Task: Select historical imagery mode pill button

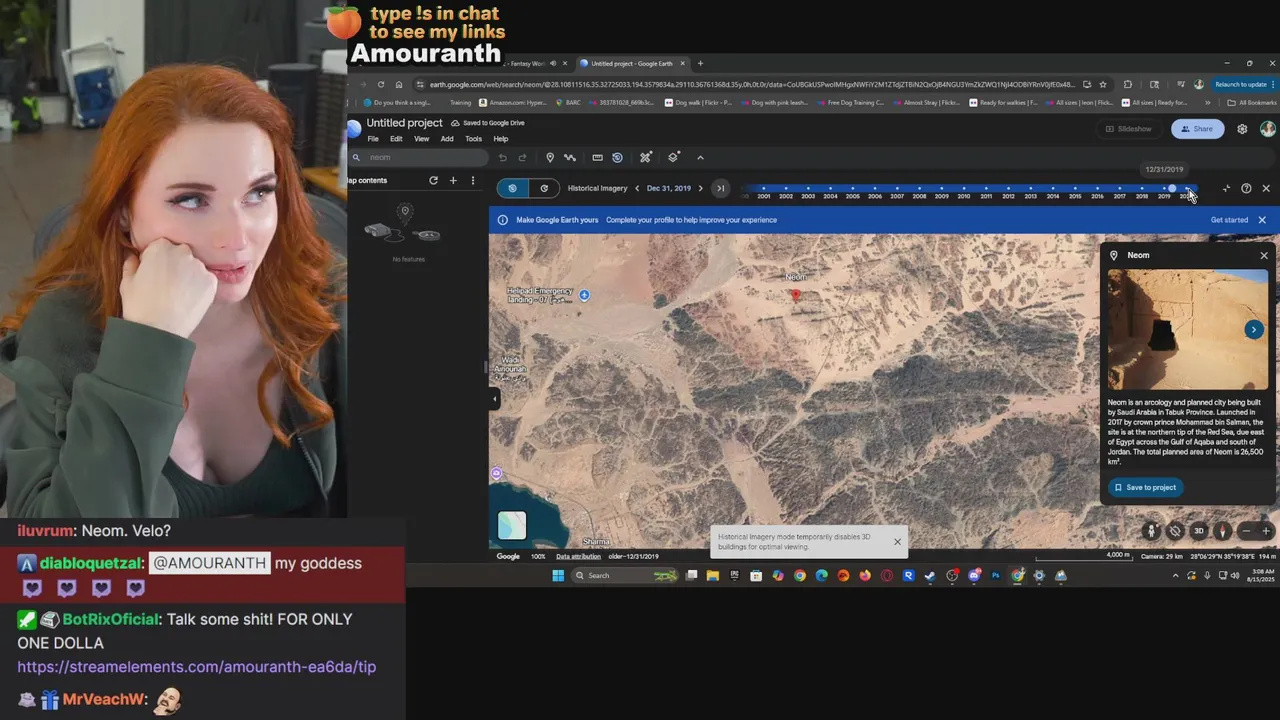Action: coord(513,188)
